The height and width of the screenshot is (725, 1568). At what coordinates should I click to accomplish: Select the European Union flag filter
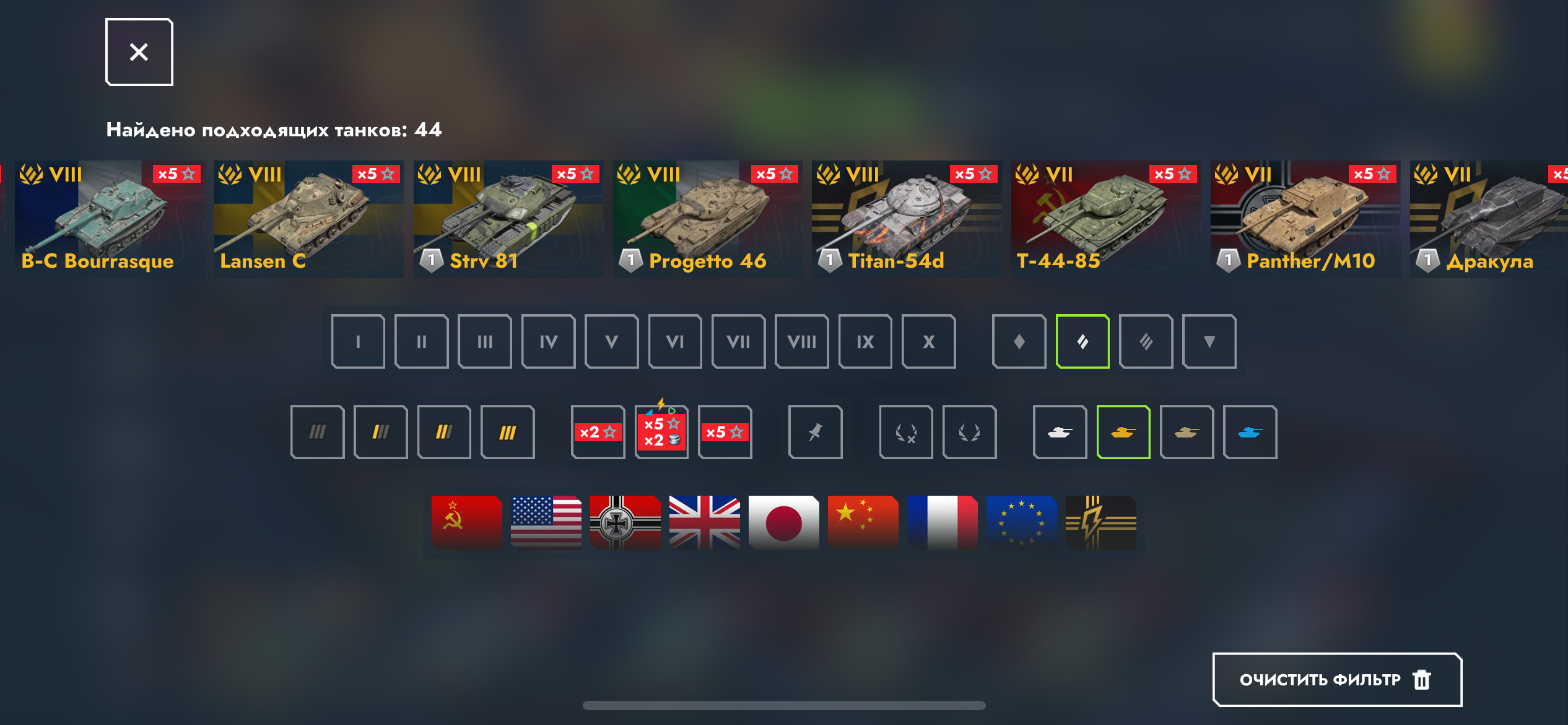[x=1022, y=522]
